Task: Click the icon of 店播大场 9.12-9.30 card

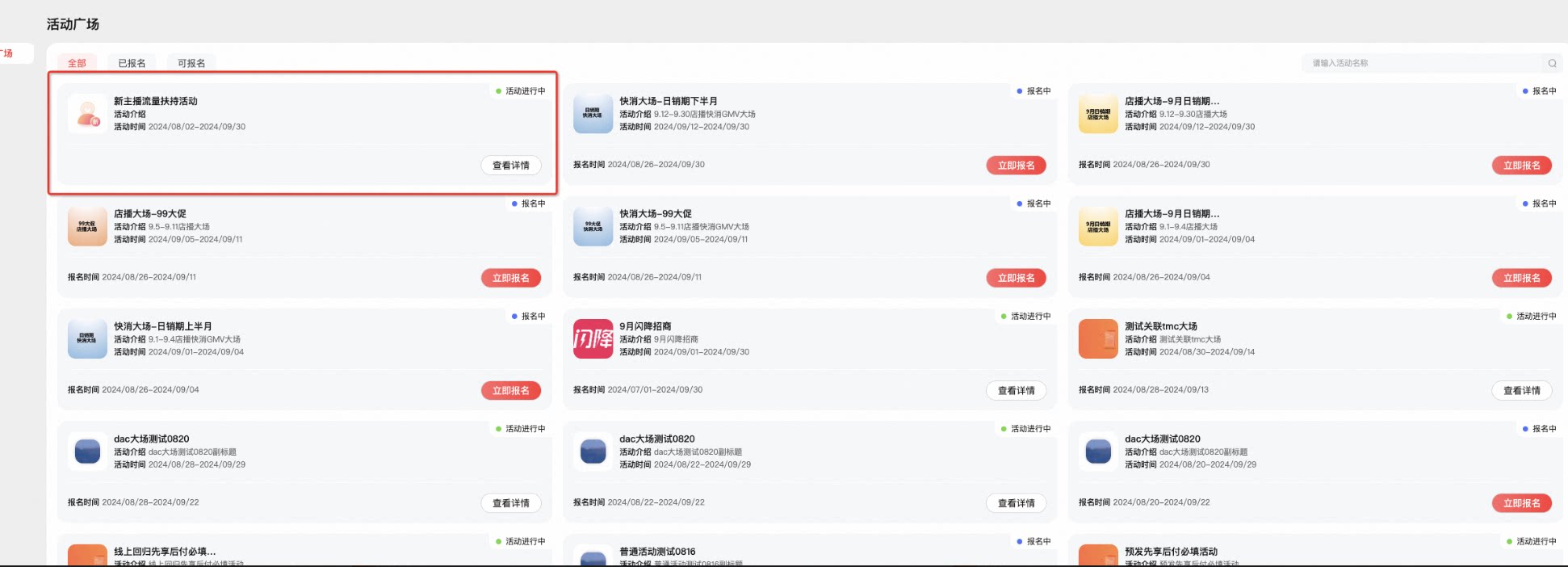Action: pyautogui.click(x=1098, y=114)
